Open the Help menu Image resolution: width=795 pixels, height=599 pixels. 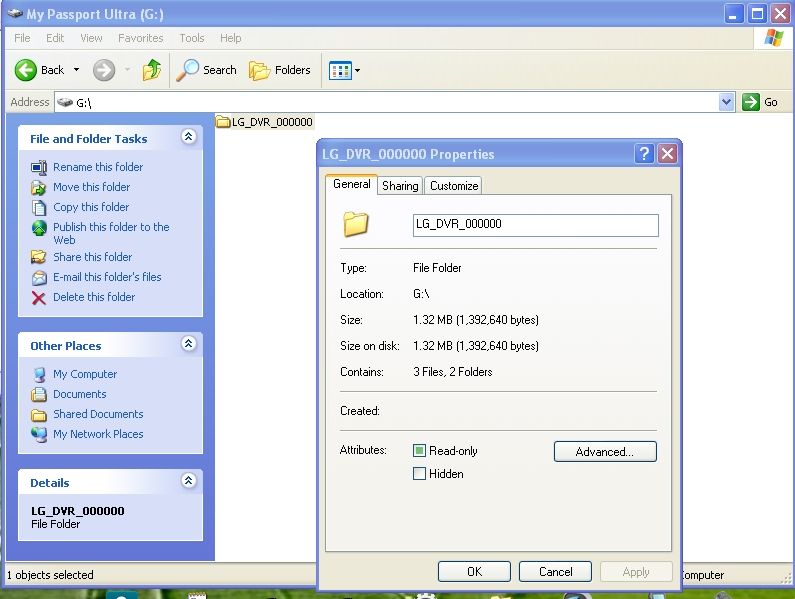[231, 38]
